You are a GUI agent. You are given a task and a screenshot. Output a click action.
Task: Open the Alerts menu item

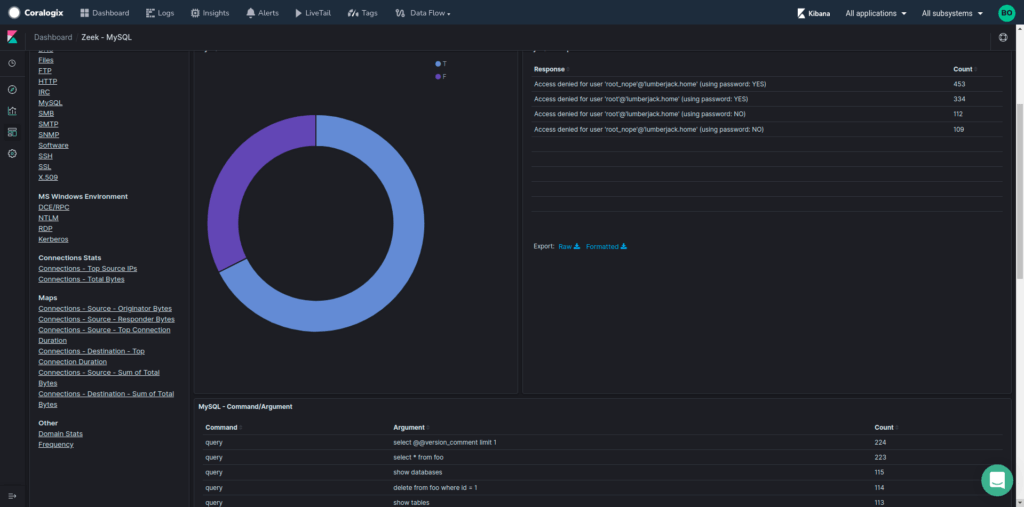point(262,13)
